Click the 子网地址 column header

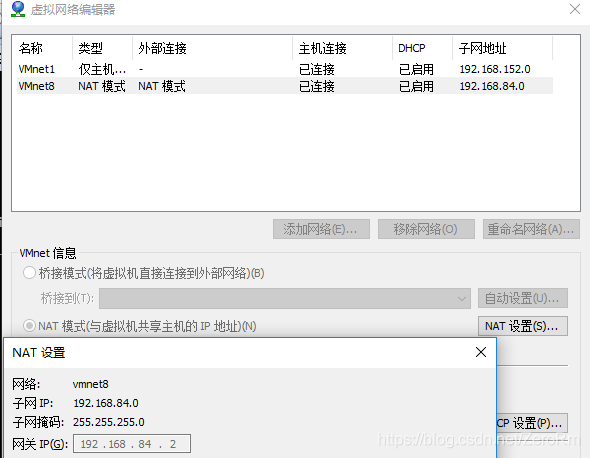pos(503,48)
